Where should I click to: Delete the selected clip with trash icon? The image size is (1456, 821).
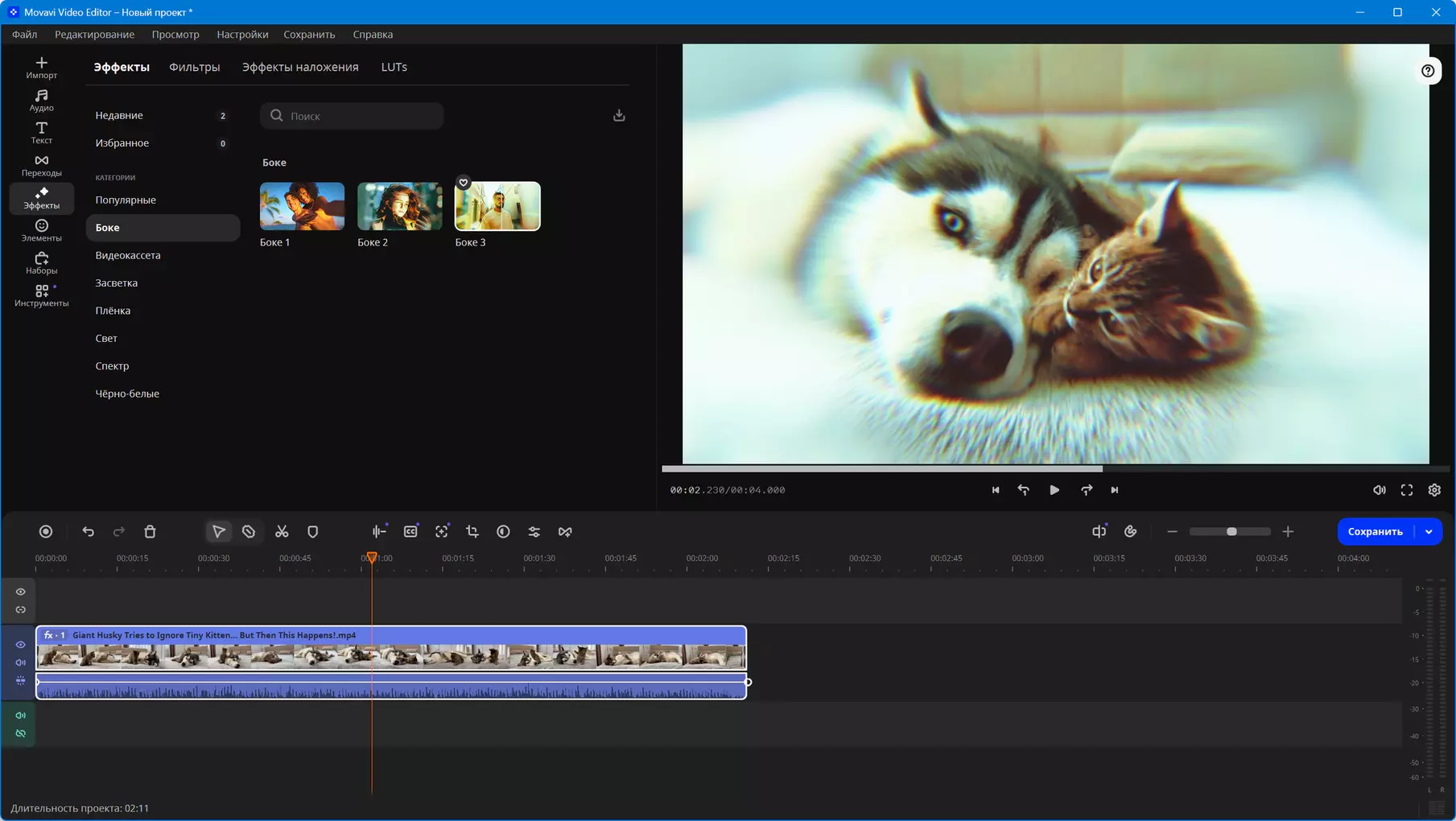tap(150, 531)
